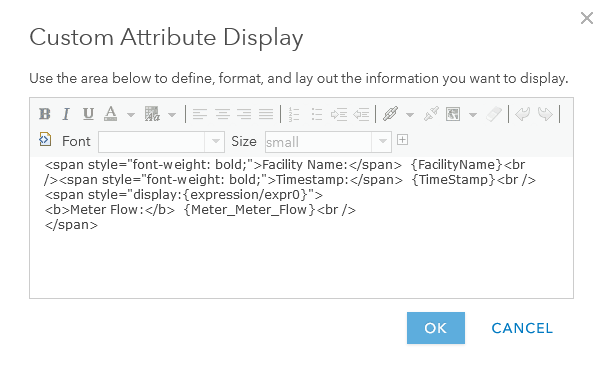This screenshot has height=381, width=603.
Task: Open image options dropdown arrow
Action: [x=473, y=115]
